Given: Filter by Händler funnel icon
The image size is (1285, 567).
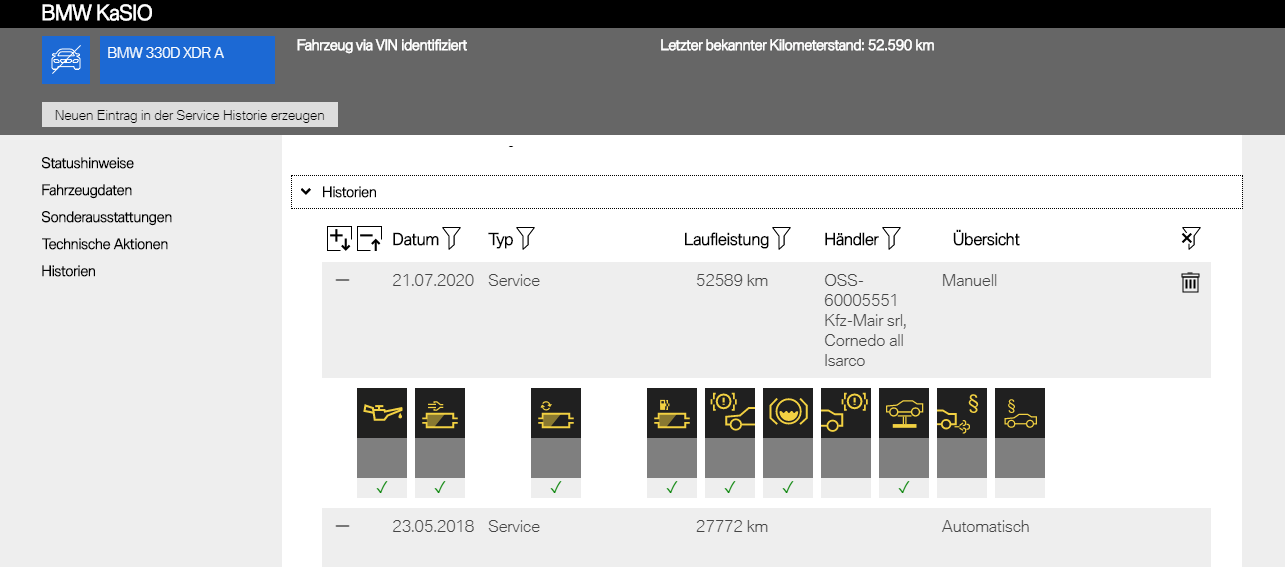Looking at the screenshot, I should (x=891, y=238).
